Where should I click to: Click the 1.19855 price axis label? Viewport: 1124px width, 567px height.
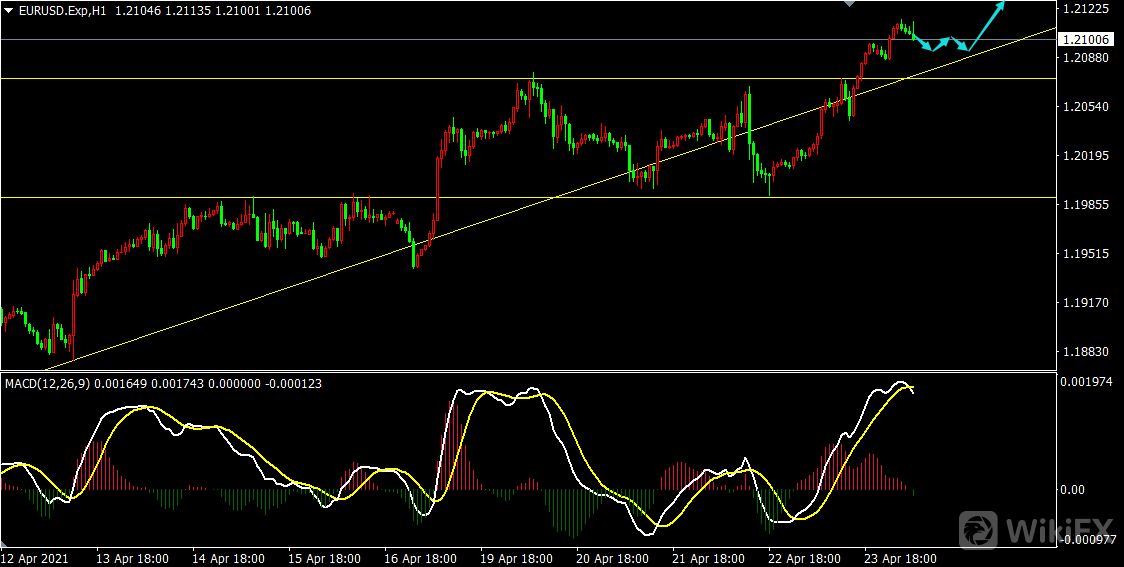tap(1088, 205)
